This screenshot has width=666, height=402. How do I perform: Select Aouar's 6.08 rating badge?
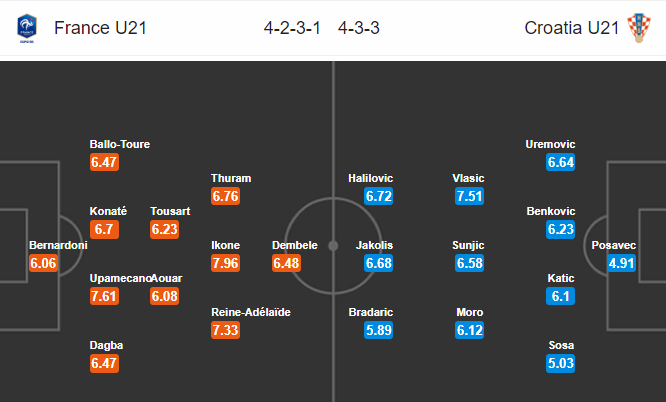[x=164, y=296]
